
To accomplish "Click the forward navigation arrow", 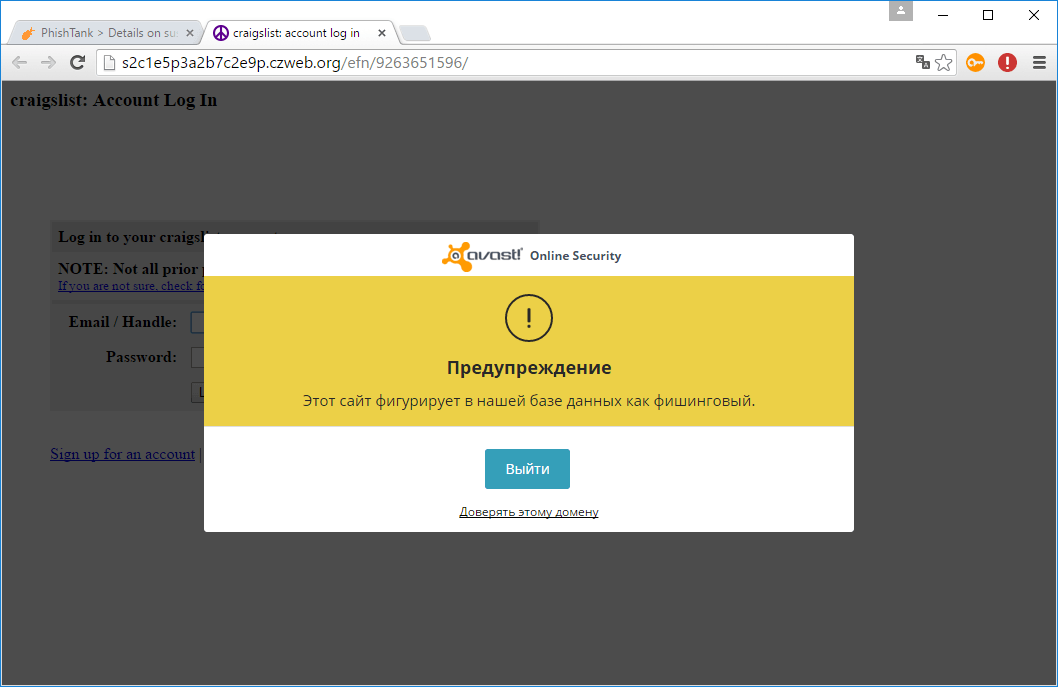I will (x=48, y=61).
